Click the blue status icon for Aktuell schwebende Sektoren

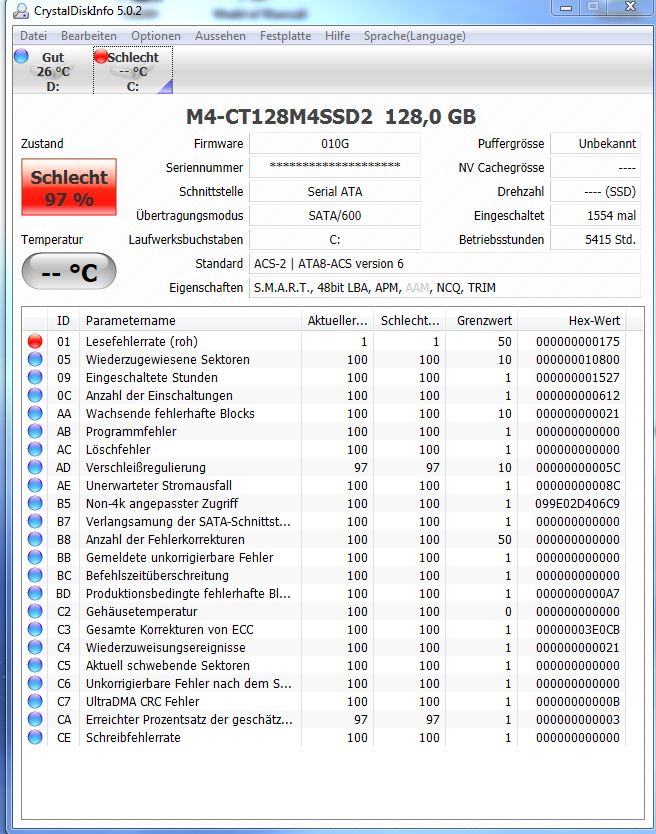pos(35,665)
